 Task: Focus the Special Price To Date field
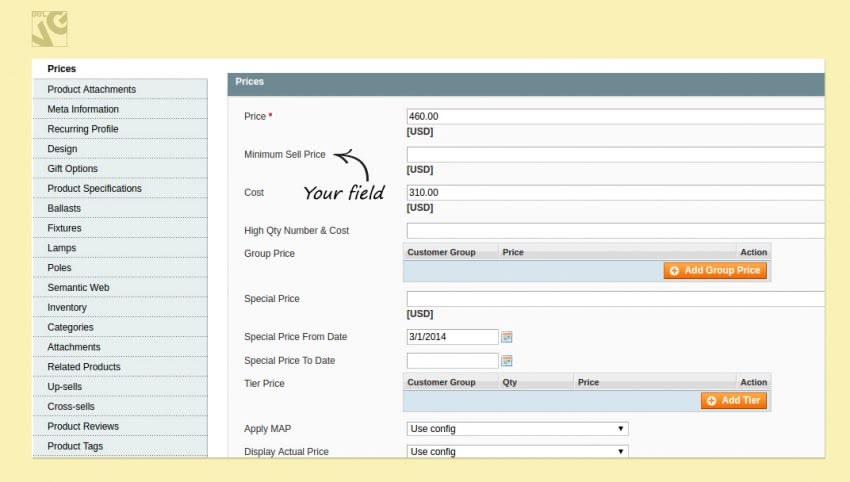pos(452,361)
